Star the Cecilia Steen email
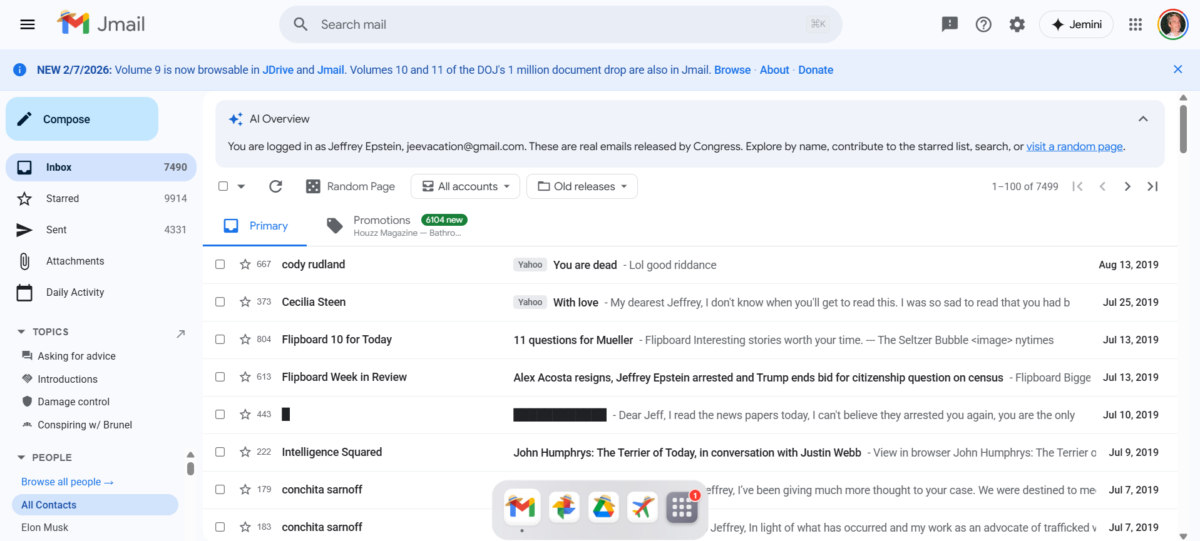Screen dimensions: 1200x541 (x=245, y=302)
